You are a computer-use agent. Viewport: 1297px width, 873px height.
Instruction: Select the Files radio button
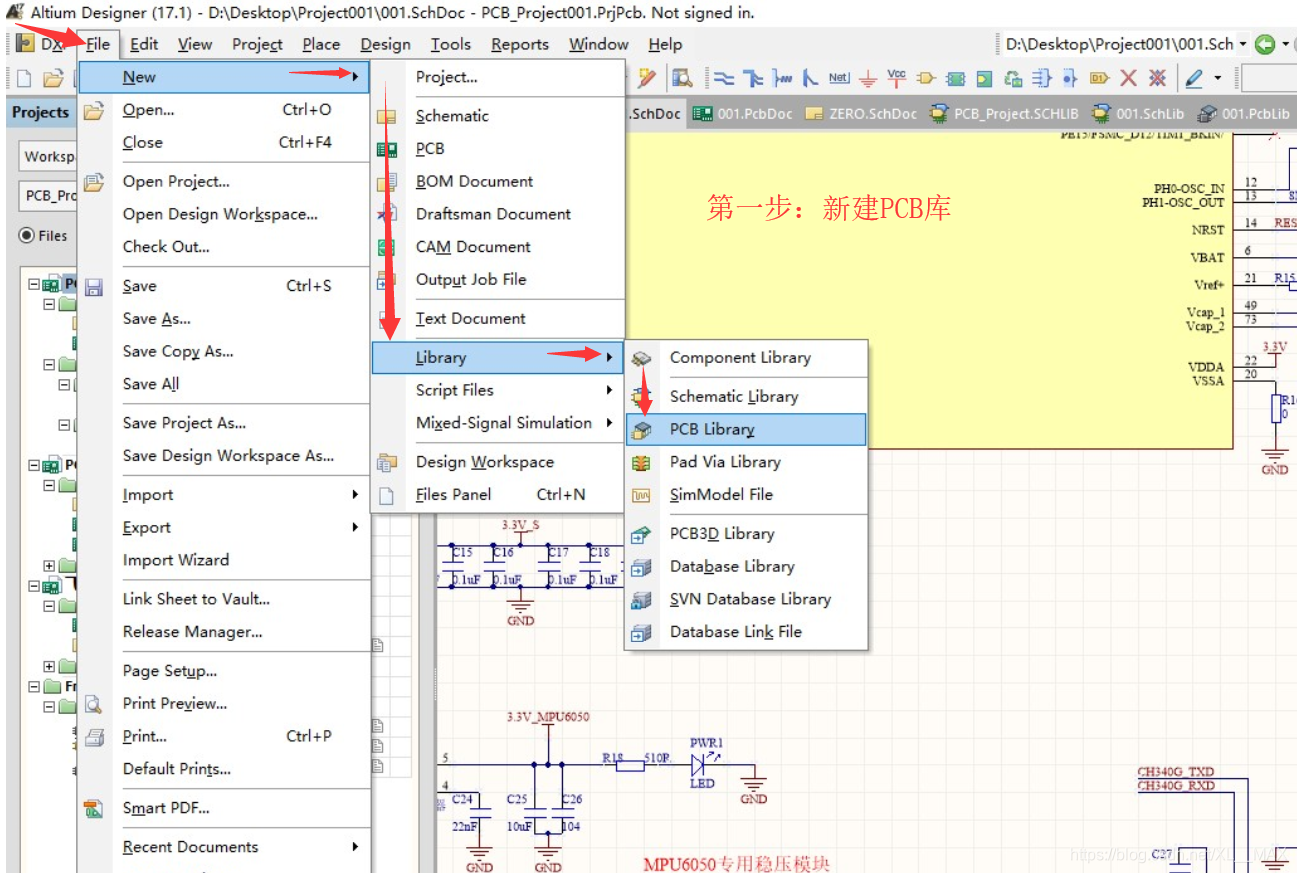pos(27,236)
